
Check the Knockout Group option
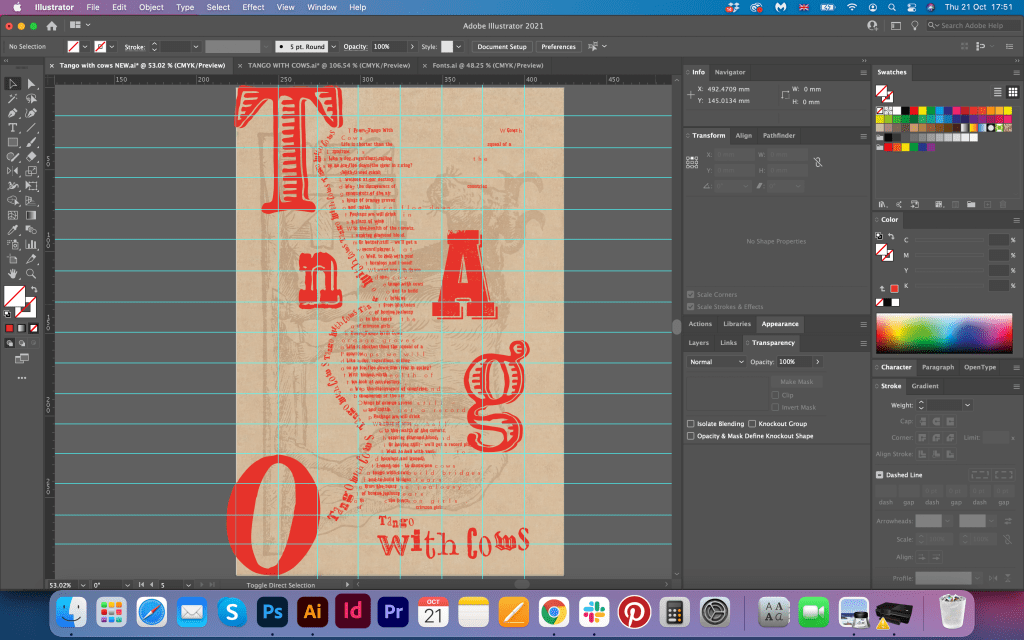751,424
